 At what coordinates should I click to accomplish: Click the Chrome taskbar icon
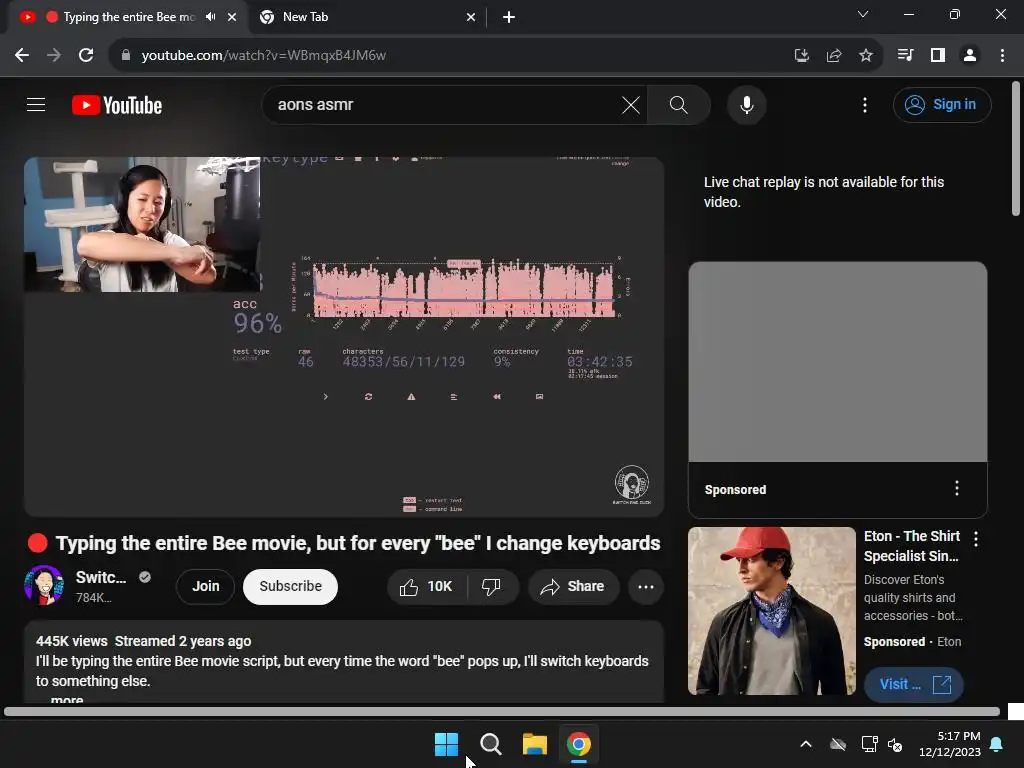579,744
